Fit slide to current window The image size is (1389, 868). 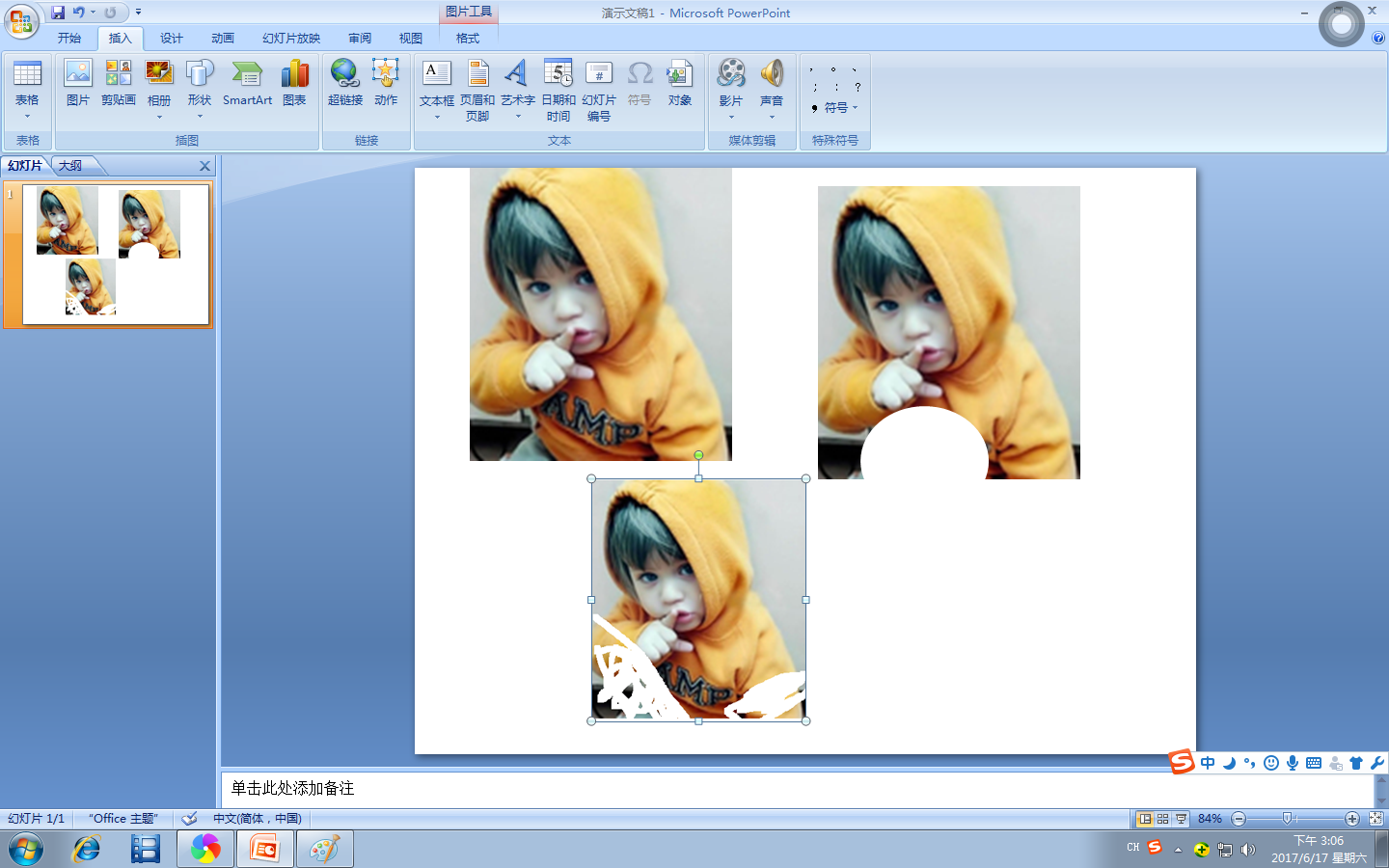[1376, 819]
